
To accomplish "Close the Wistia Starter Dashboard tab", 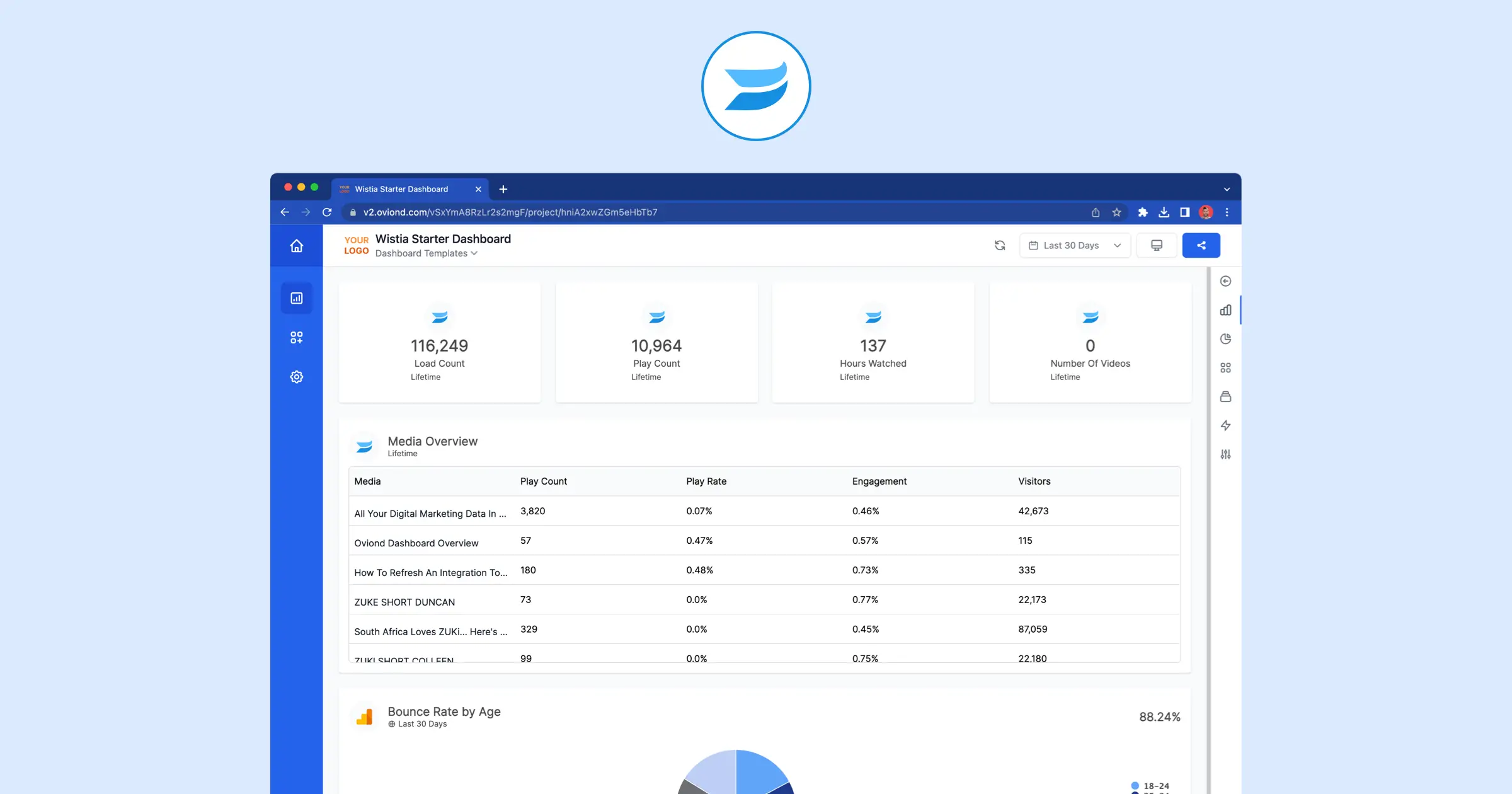I will click(x=478, y=189).
